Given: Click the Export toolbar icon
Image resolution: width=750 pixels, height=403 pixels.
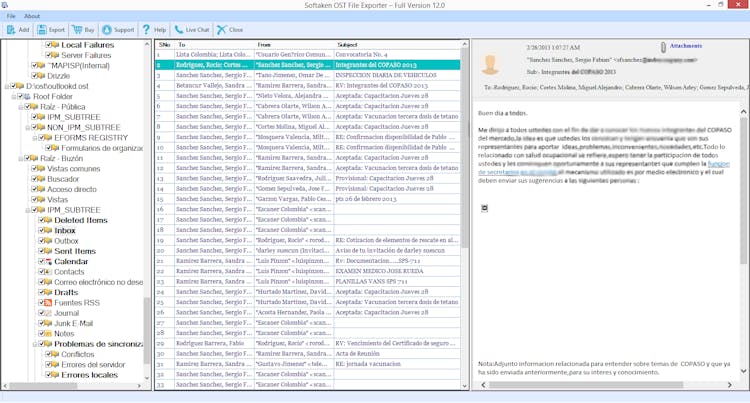Looking at the screenshot, I should 42,30.
